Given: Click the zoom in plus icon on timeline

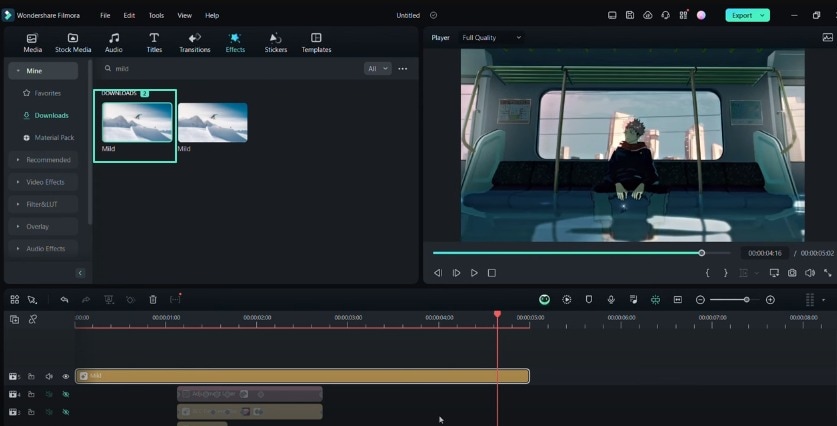Looking at the screenshot, I should (770, 299).
